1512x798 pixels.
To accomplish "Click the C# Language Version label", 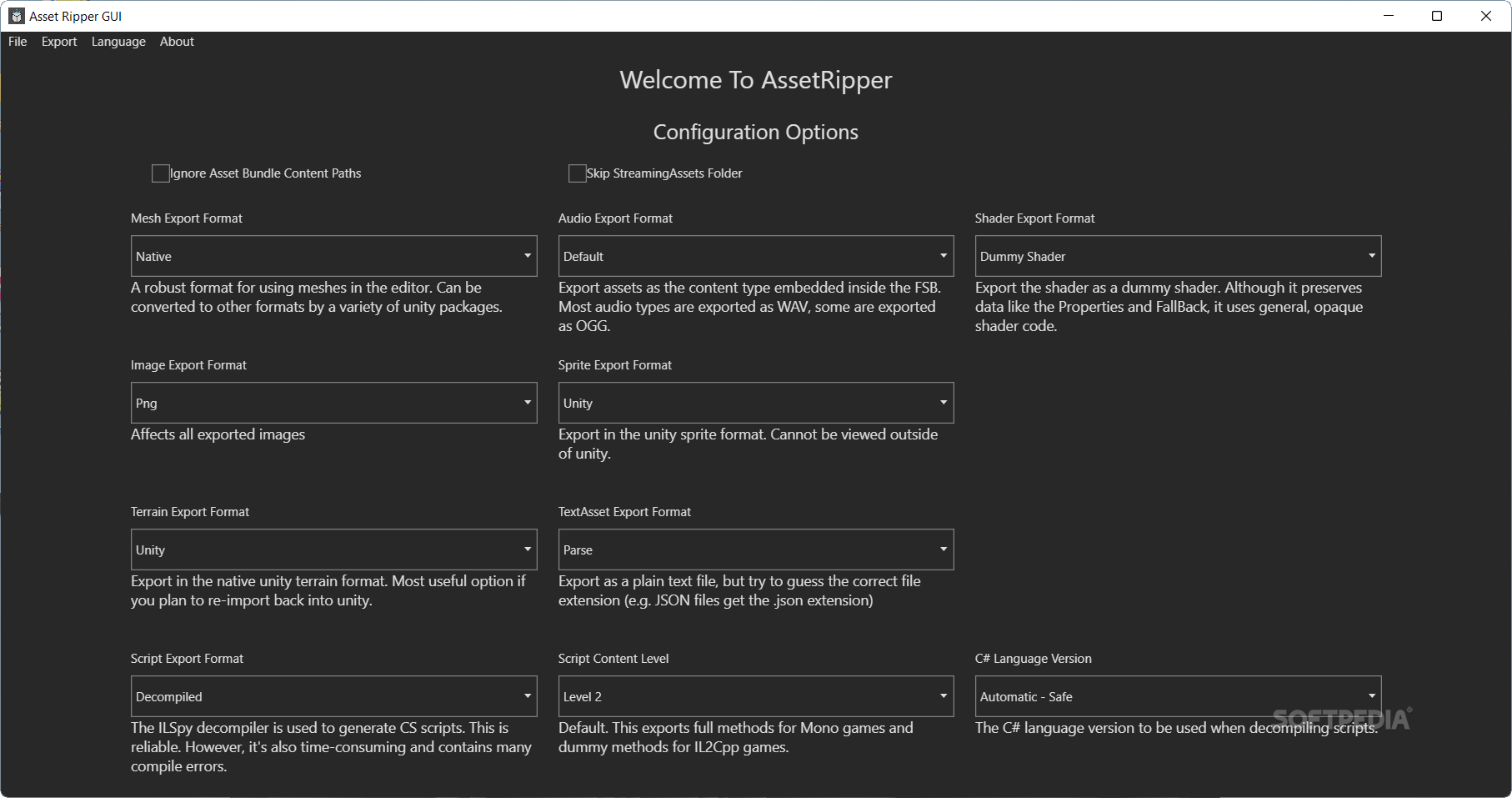I will [1033, 659].
